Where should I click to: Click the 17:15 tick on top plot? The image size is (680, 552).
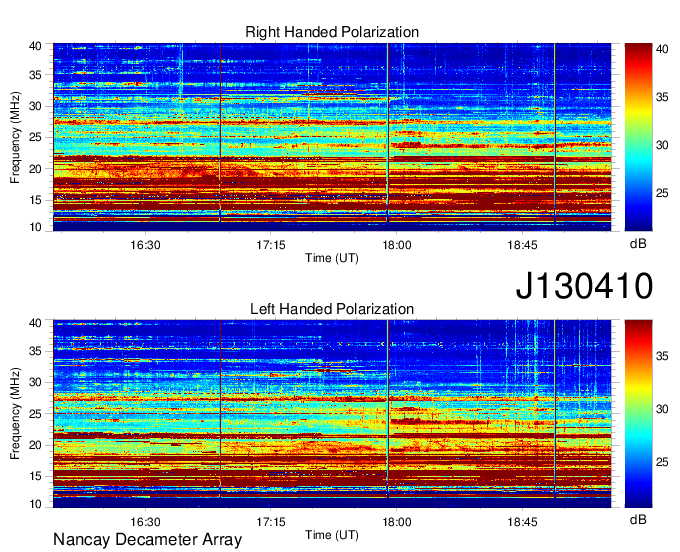tap(271, 245)
